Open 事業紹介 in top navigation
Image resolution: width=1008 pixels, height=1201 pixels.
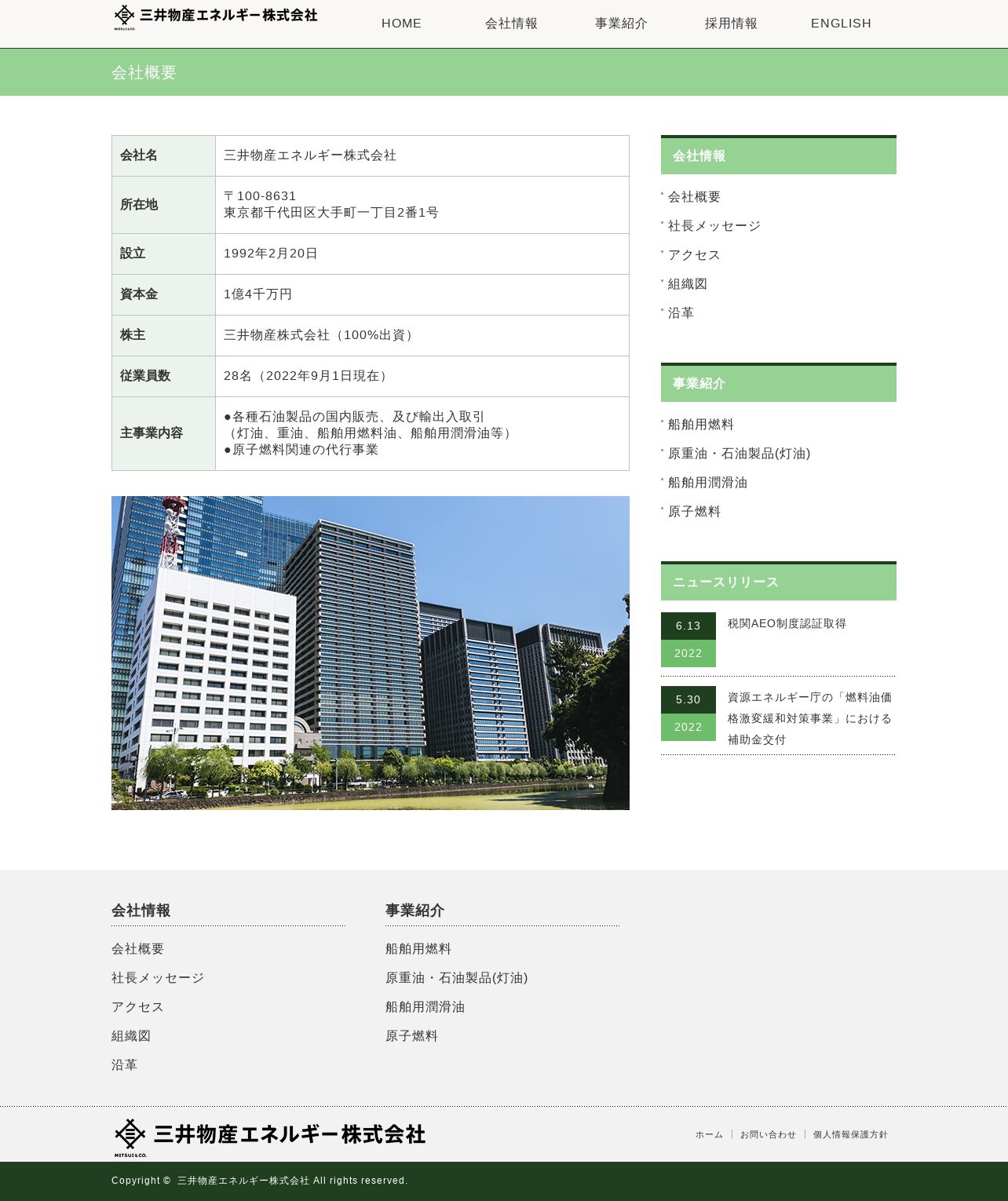[x=621, y=24]
